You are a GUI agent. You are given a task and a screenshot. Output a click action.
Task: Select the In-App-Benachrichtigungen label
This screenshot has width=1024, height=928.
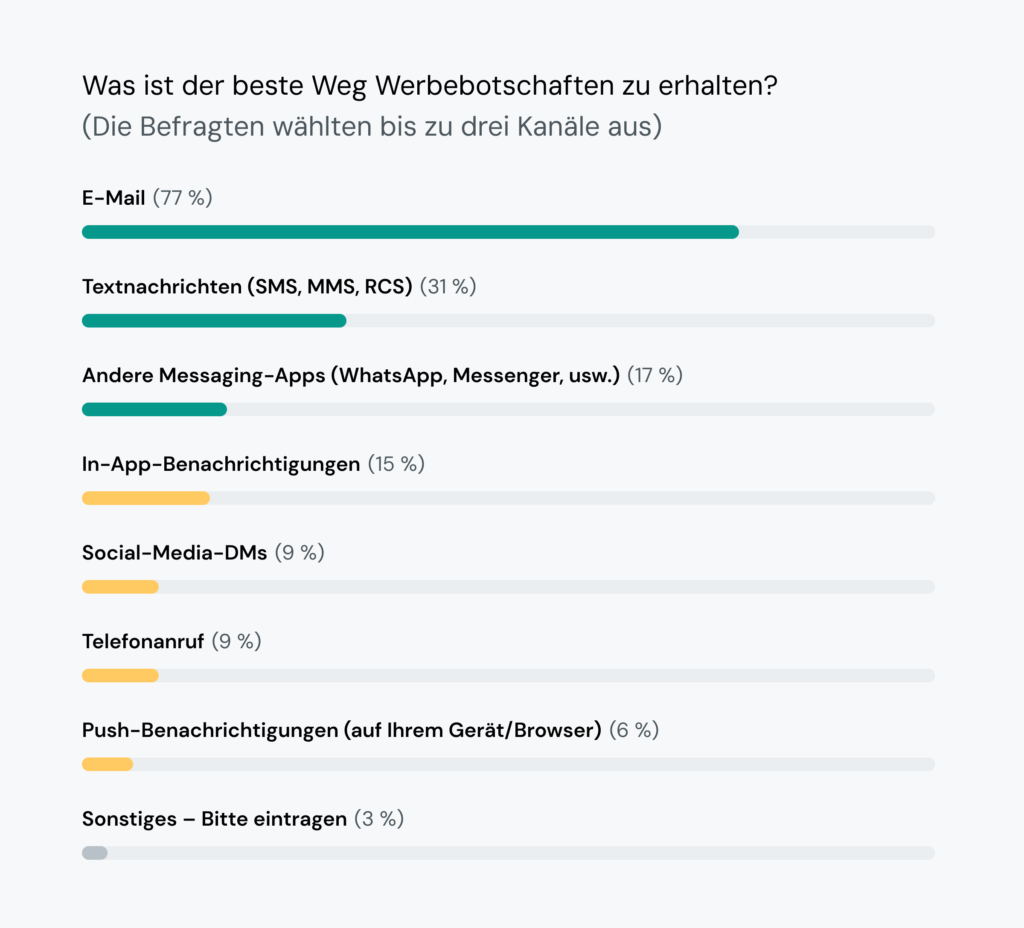pyautogui.click(x=221, y=464)
